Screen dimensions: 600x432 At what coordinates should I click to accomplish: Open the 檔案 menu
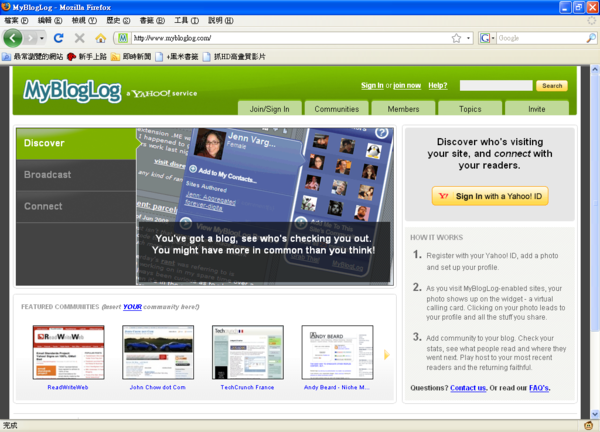[16, 21]
